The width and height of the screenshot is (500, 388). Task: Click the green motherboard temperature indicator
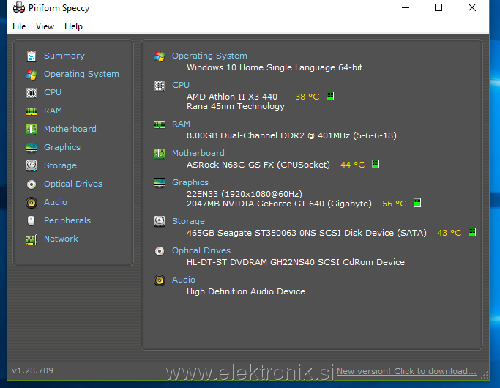click(x=376, y=164)
